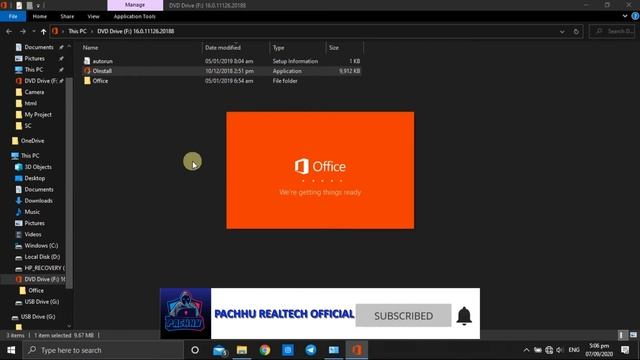Select the autorun file
This screenshot has height=360, width=640.
[x=102, y=61]
